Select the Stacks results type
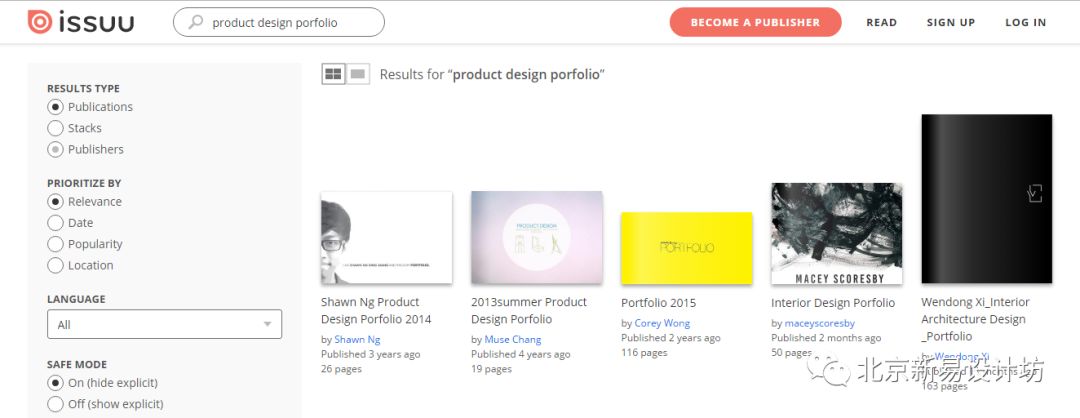Viewport: 1080px width, 418px height. (x=55, y=128)
